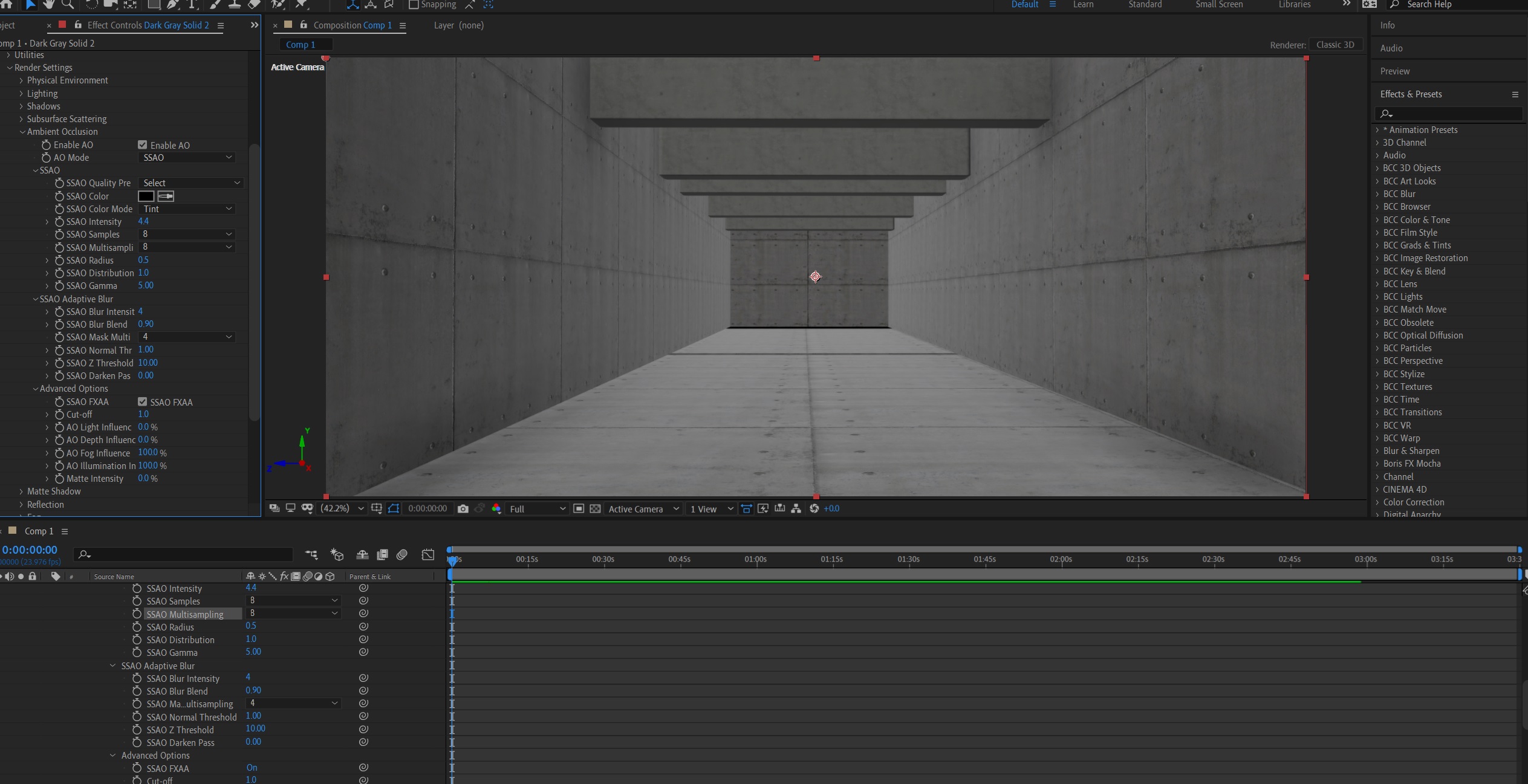
Task: Switch to the Small Screen workspace
Action: pos(1219,4)
